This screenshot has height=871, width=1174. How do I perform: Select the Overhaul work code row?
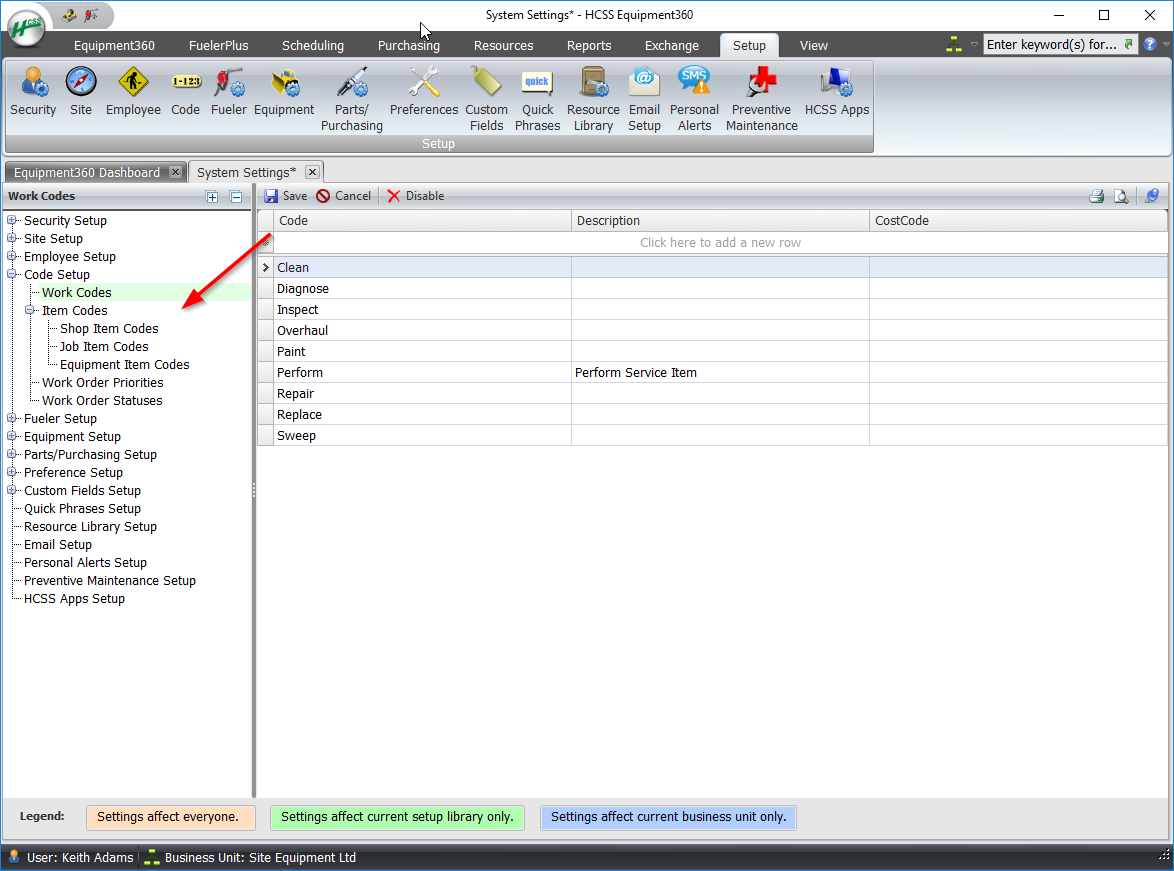coord(712,330)
